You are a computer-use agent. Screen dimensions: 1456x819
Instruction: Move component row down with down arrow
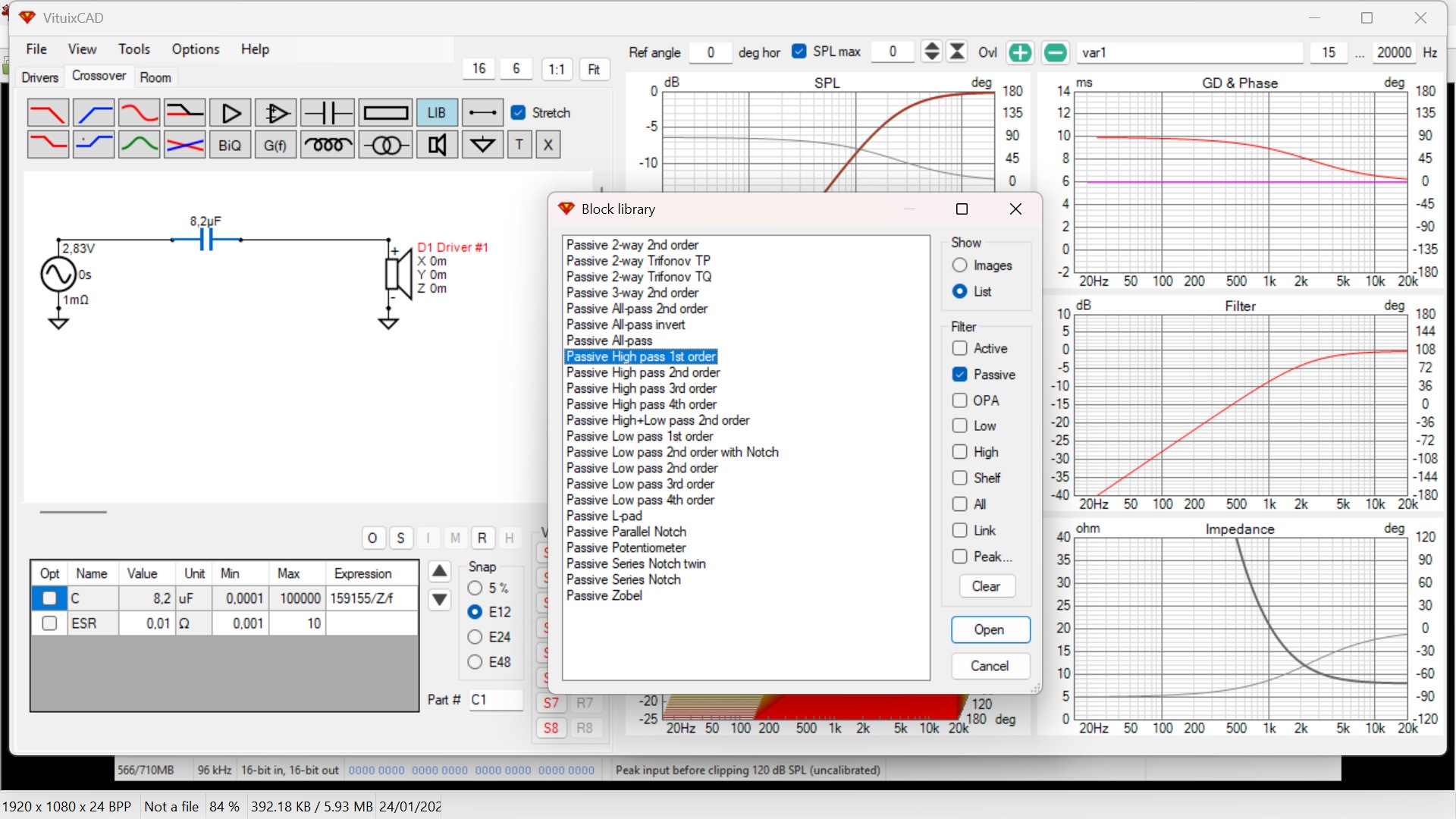tap(440, 600)
